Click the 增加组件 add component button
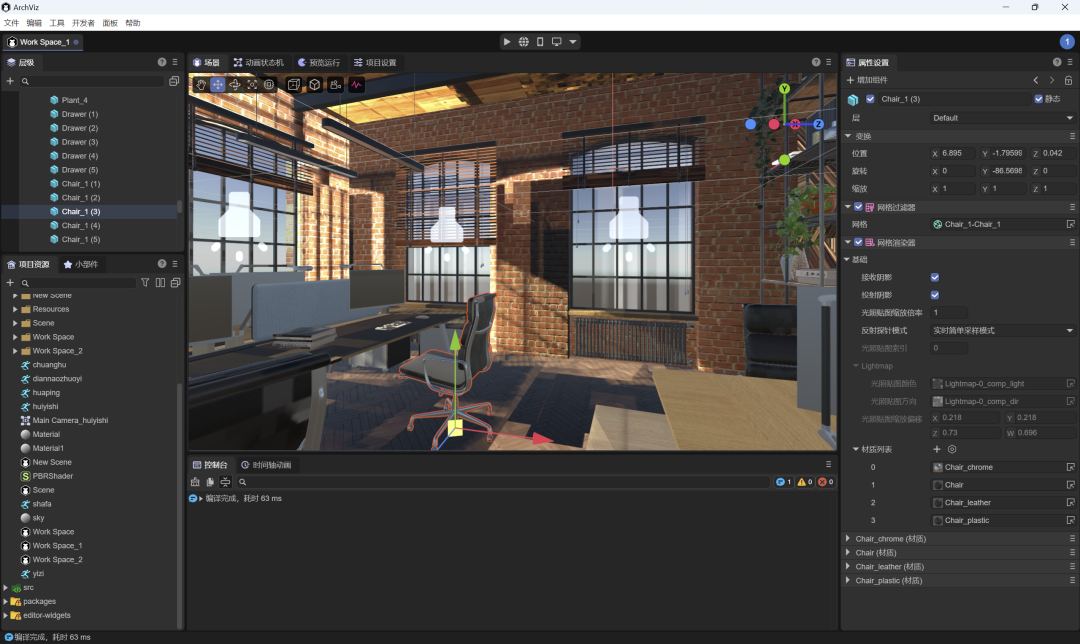 [x=867, y=80]
